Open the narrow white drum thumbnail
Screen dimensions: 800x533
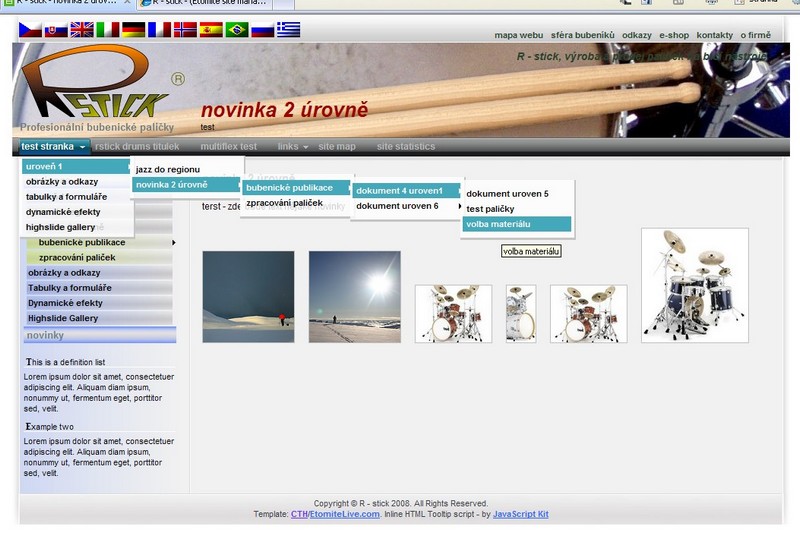click(x=521, y=314)
